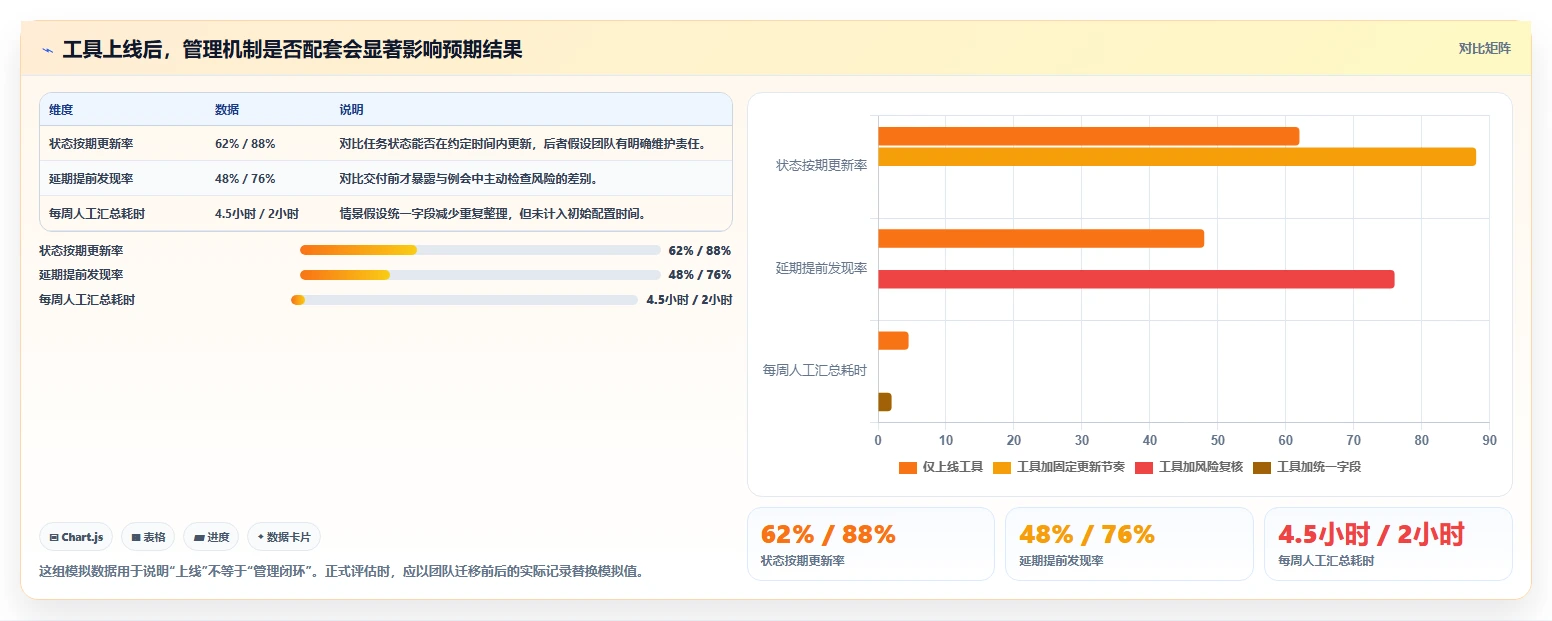Viewport: 1552px width, 621px height.
Task: Click the yellow 88 bar in the chart
Action: 1177,157
